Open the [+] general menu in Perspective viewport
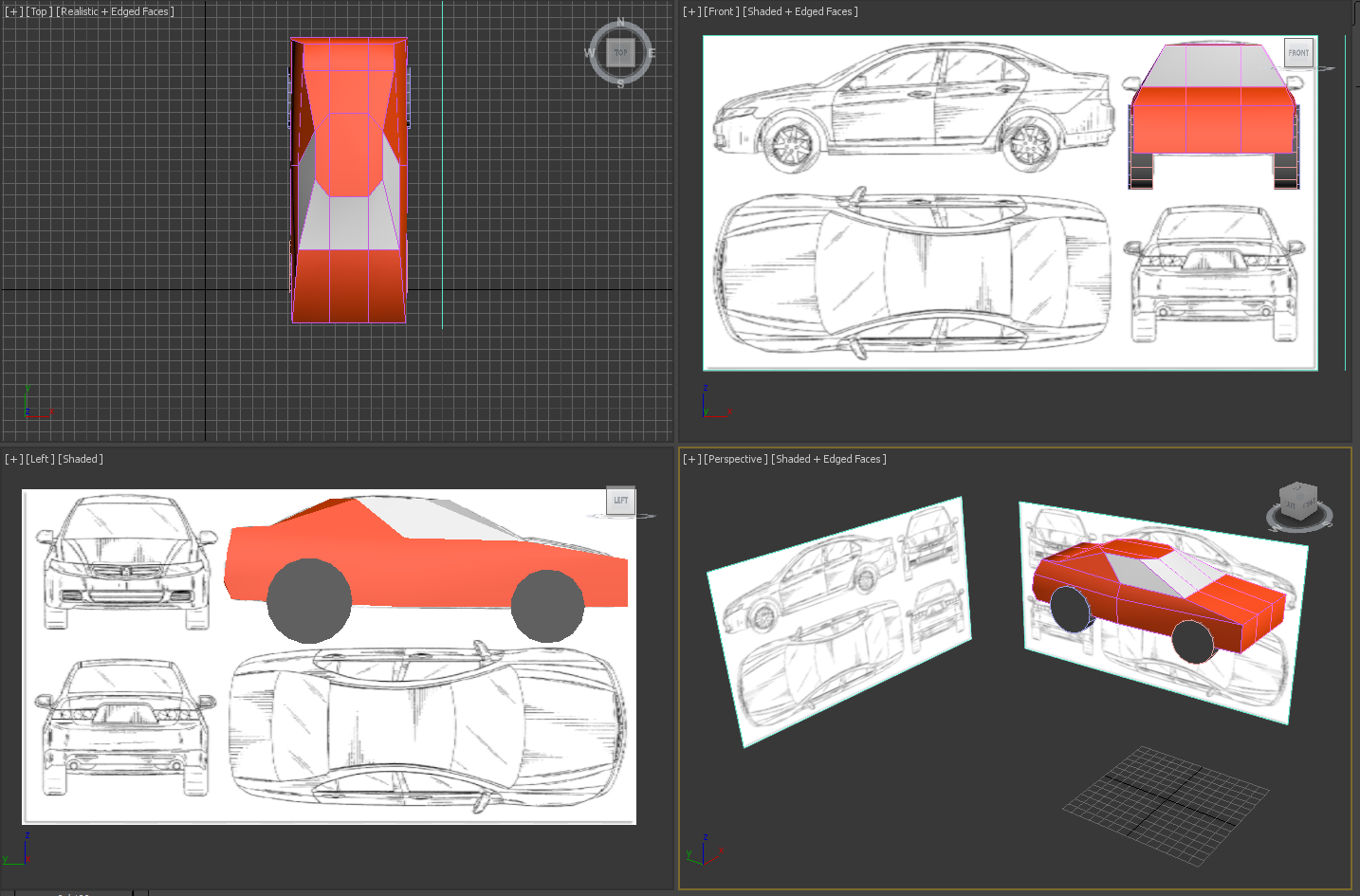Viewport: 1360px width, 896px height. click(692, 459)
